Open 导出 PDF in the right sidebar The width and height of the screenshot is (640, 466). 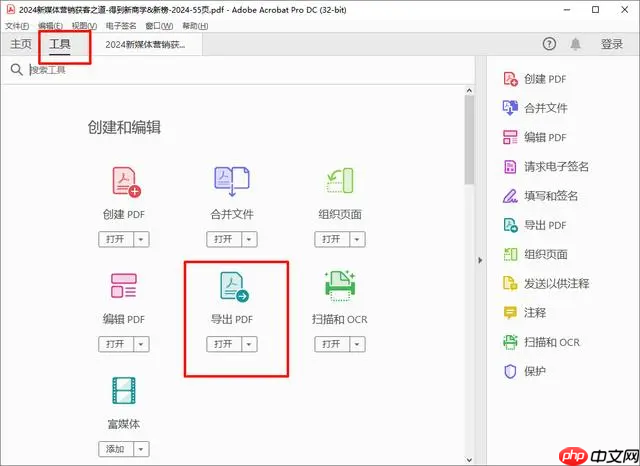tap(535, 225)
